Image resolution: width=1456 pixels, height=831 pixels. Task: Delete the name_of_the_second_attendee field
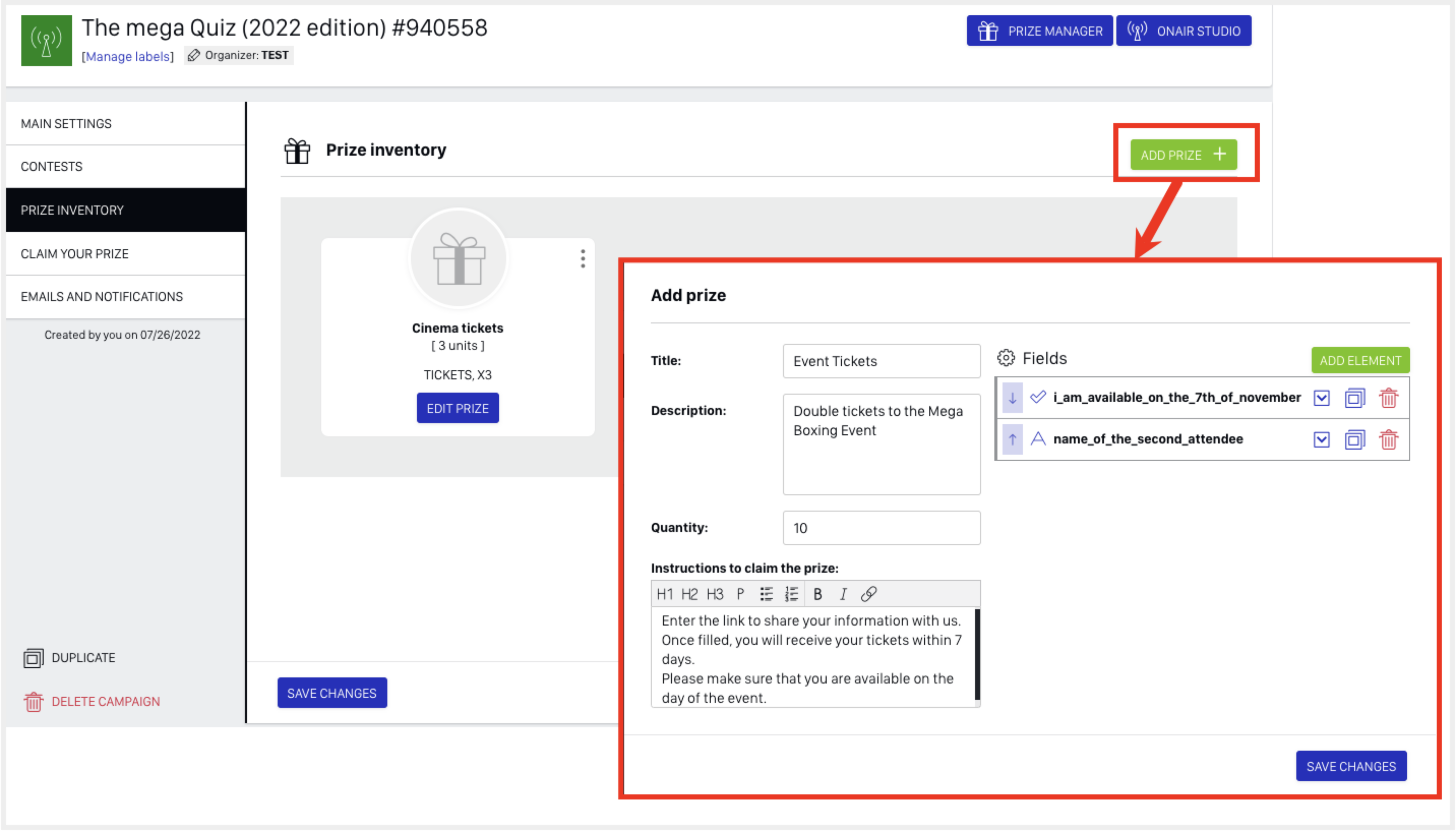click(x=1388, y=439)
